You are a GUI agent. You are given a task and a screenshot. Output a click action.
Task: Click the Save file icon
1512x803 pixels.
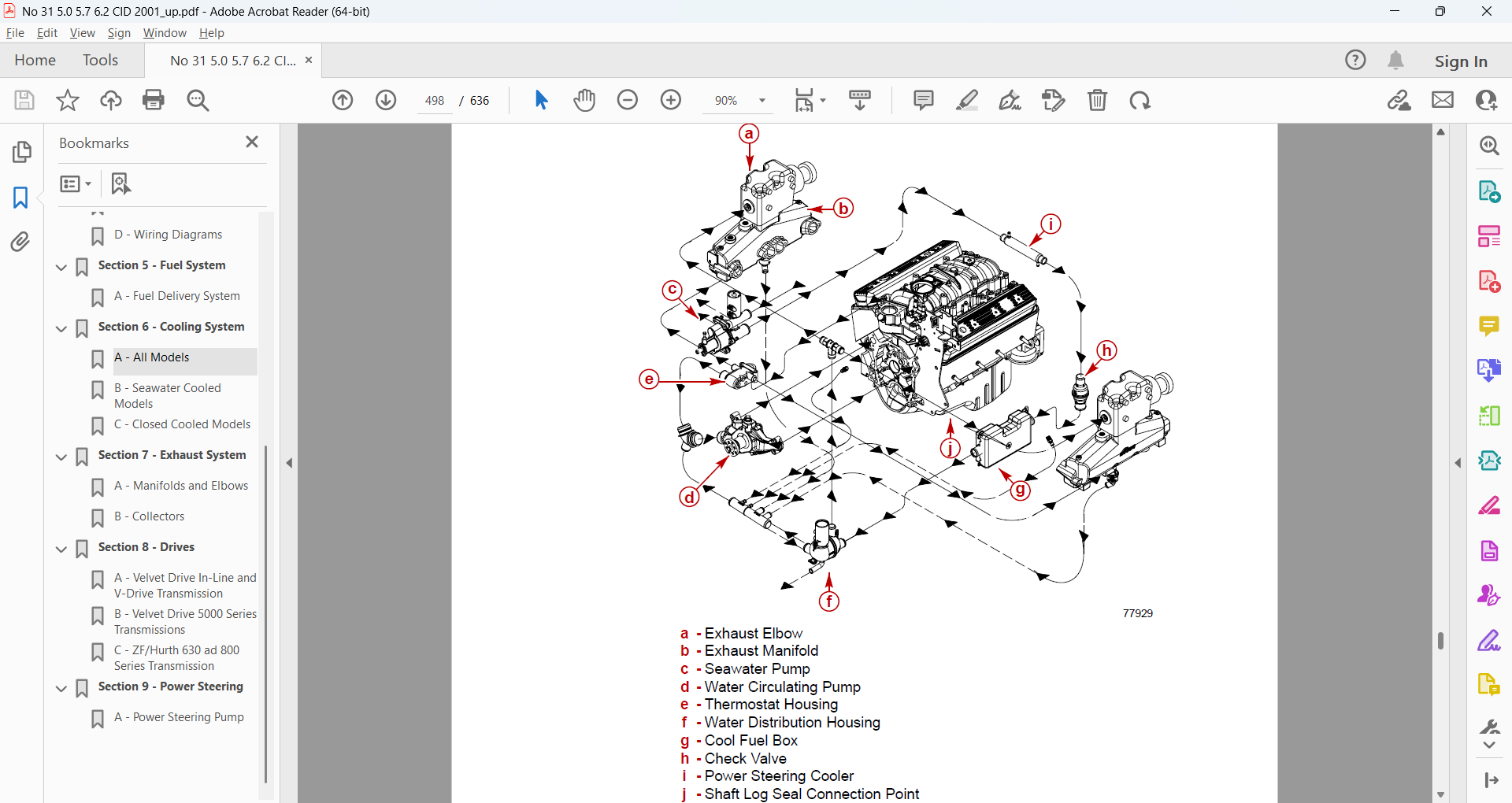24,100
